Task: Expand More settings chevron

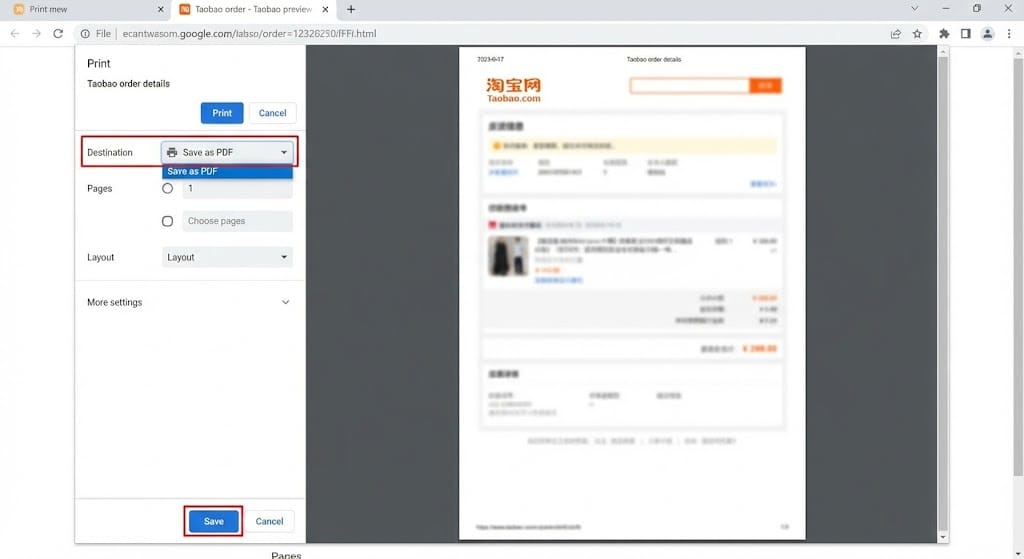Action: click(285, 302)
